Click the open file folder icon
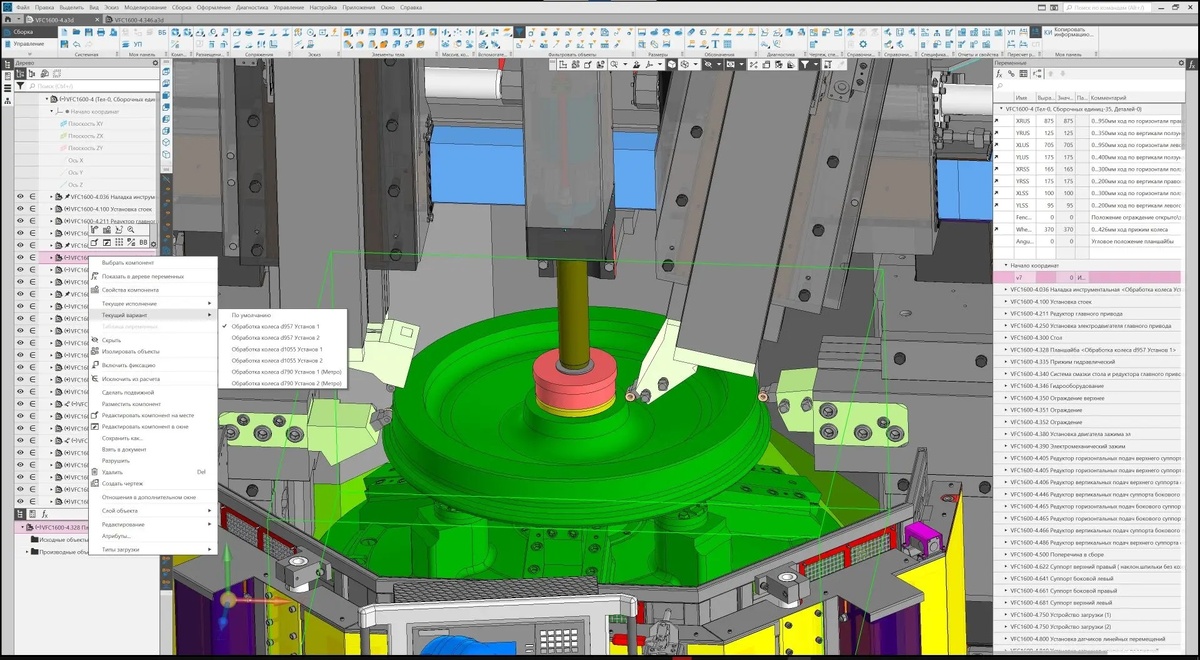Image resolution: width=1200 pixels, height=660 pixels. tap(78, 33)
